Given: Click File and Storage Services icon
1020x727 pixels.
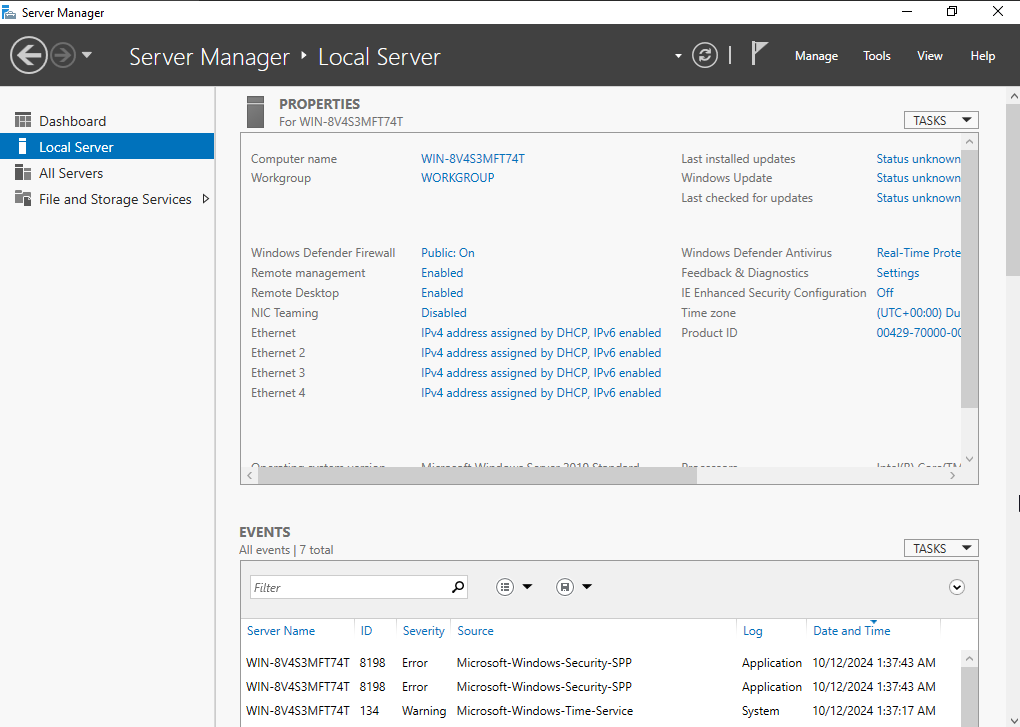Looking at the screenshot, I should pos(23,199).
